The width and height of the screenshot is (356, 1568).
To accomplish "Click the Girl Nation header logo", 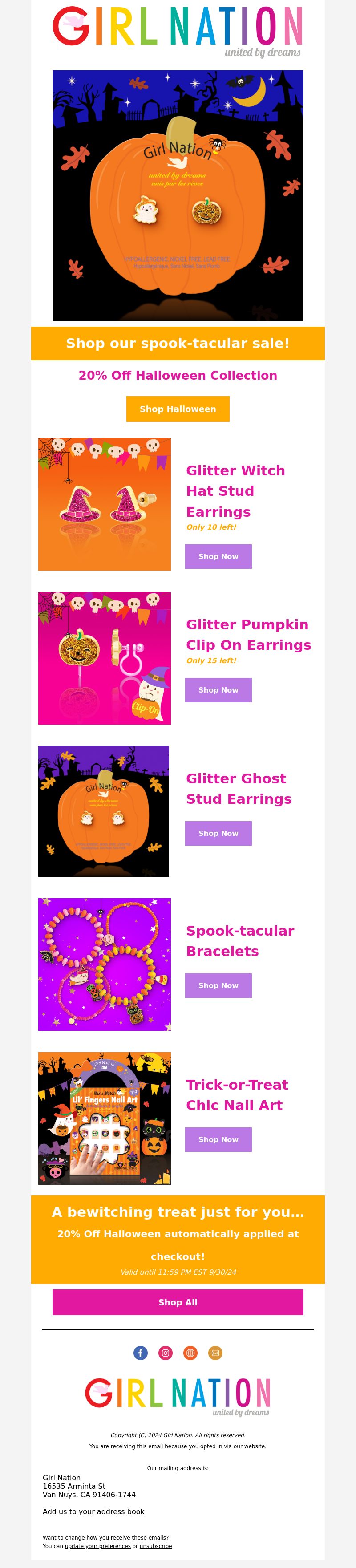I will [x=178, y=32].
